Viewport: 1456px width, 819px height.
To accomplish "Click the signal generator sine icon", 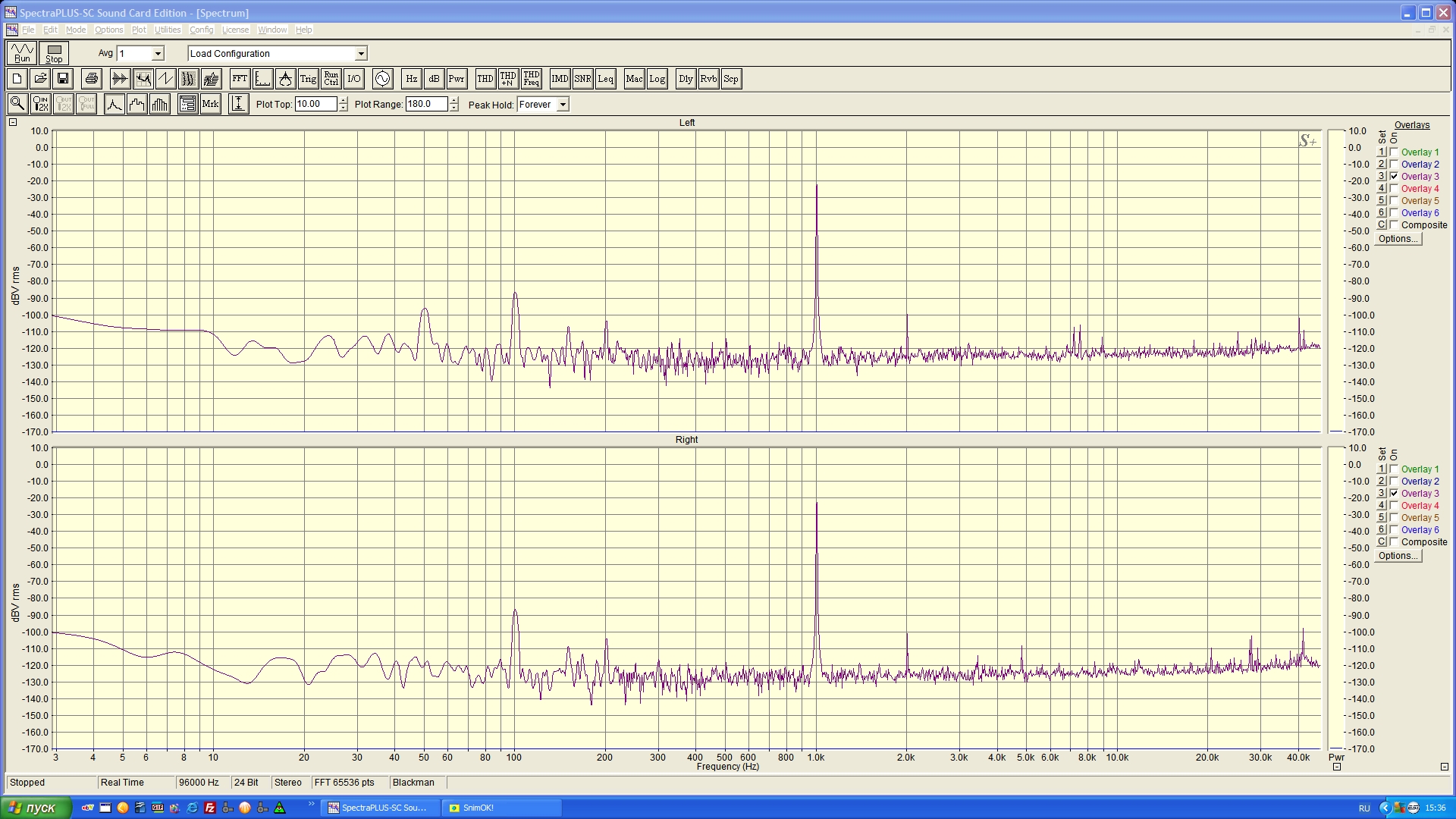I will (382, 79).
